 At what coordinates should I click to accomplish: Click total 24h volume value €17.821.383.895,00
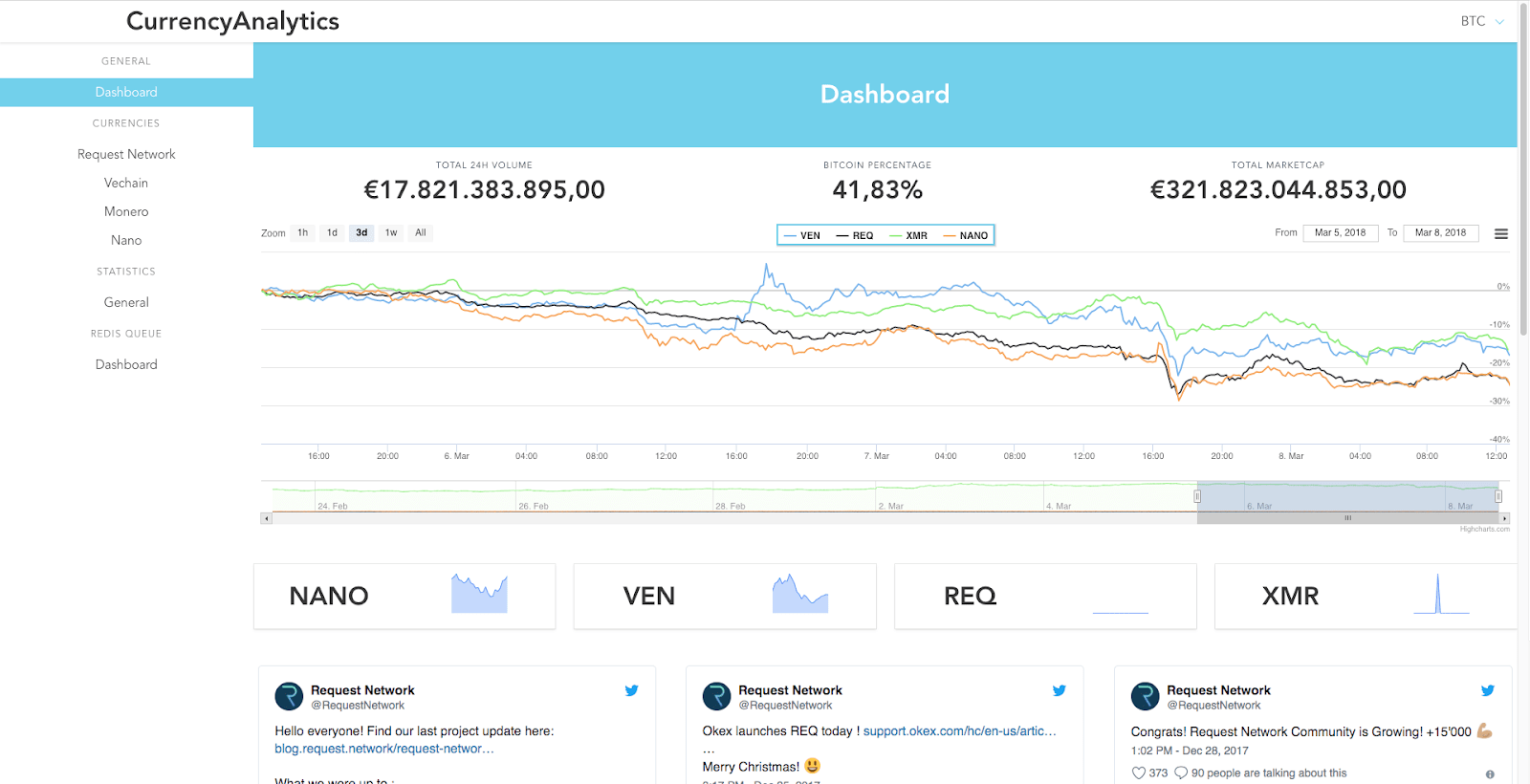(484, 189)
